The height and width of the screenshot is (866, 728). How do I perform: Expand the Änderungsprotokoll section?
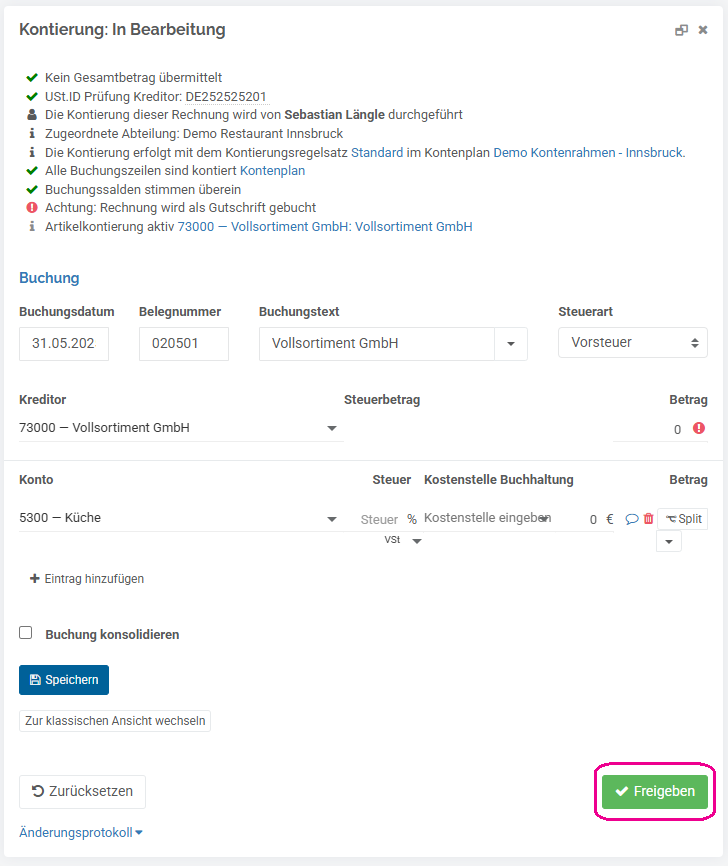pos(81,832)
